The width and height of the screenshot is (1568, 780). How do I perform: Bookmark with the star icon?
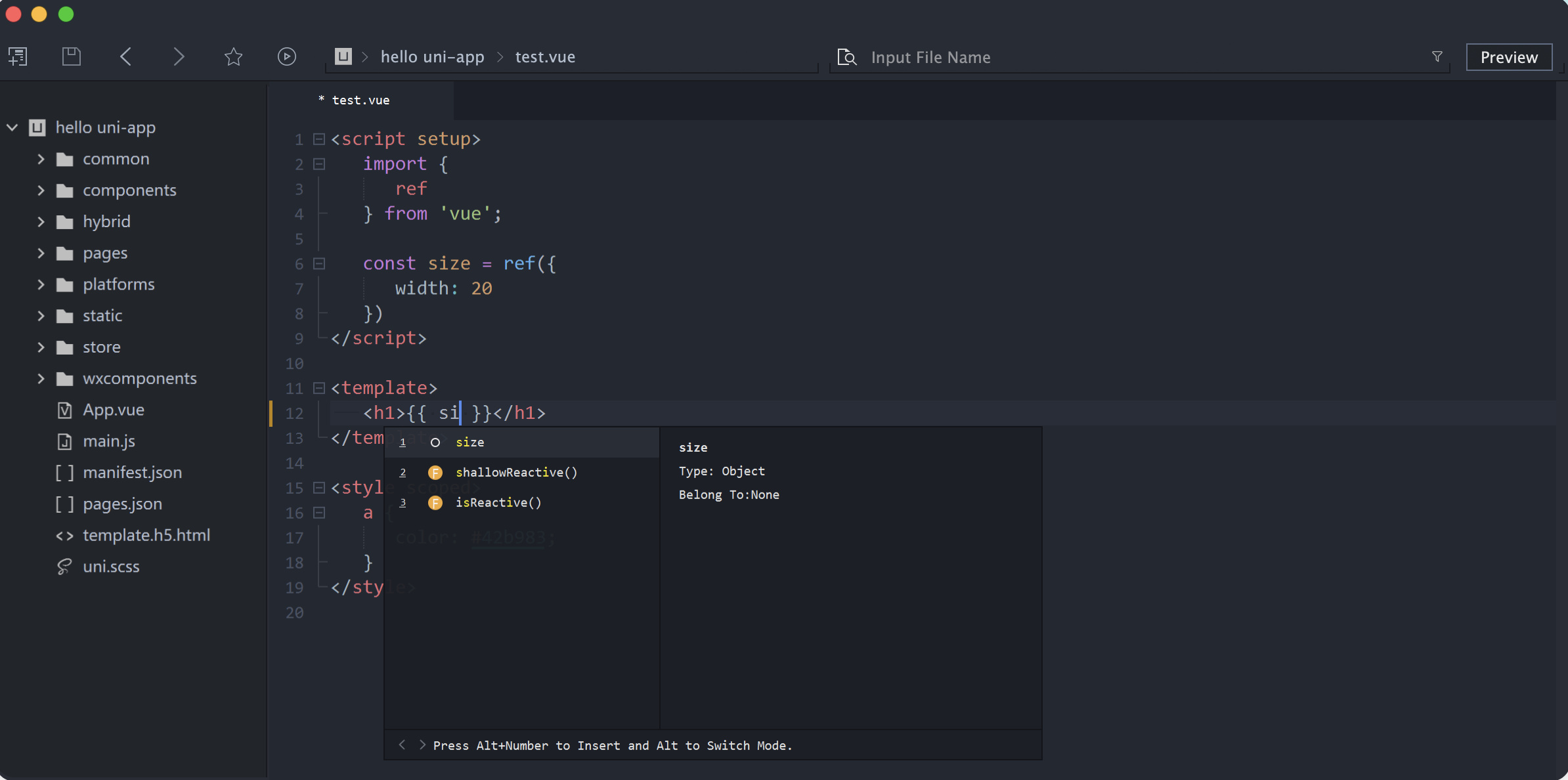(233, 56)
